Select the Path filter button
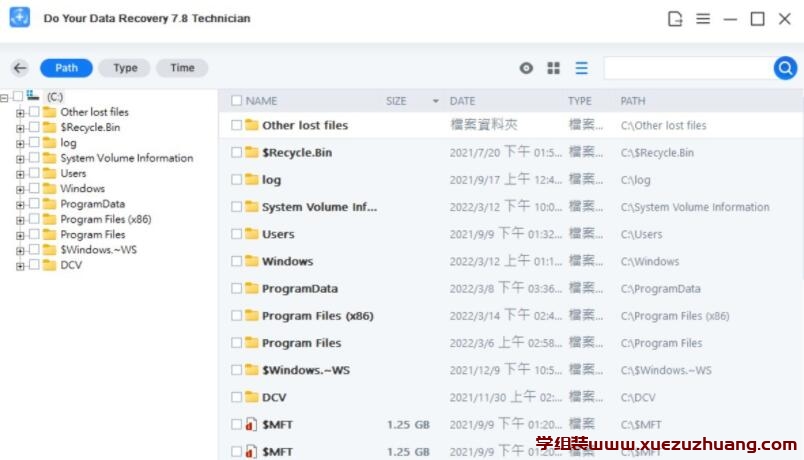The image size is (804, 460). click(66, 68)
